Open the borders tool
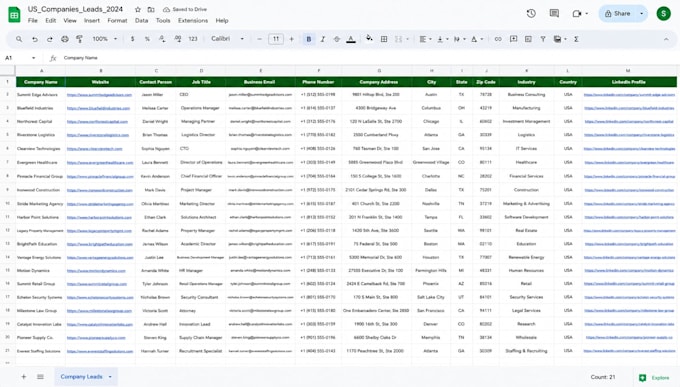This screenshot has width=680, height=387. [384, 39]
